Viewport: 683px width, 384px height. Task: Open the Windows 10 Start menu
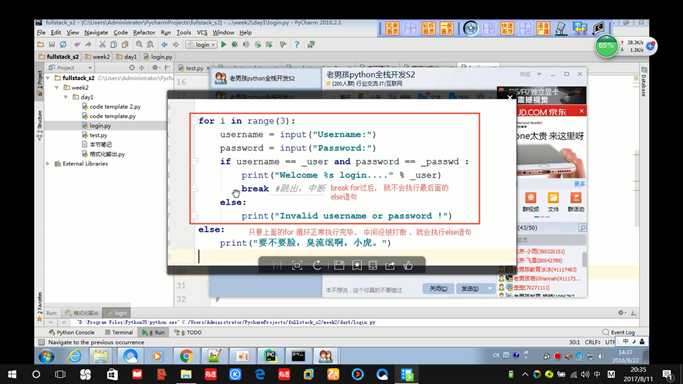pyautogui.click(x=12, y=374)
